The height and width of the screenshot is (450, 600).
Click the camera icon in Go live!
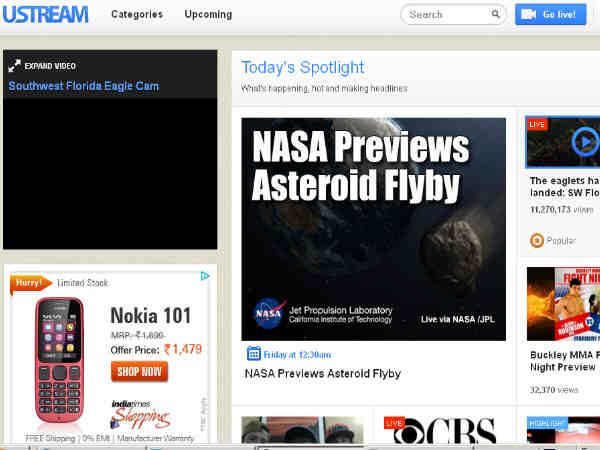(528, 15)
